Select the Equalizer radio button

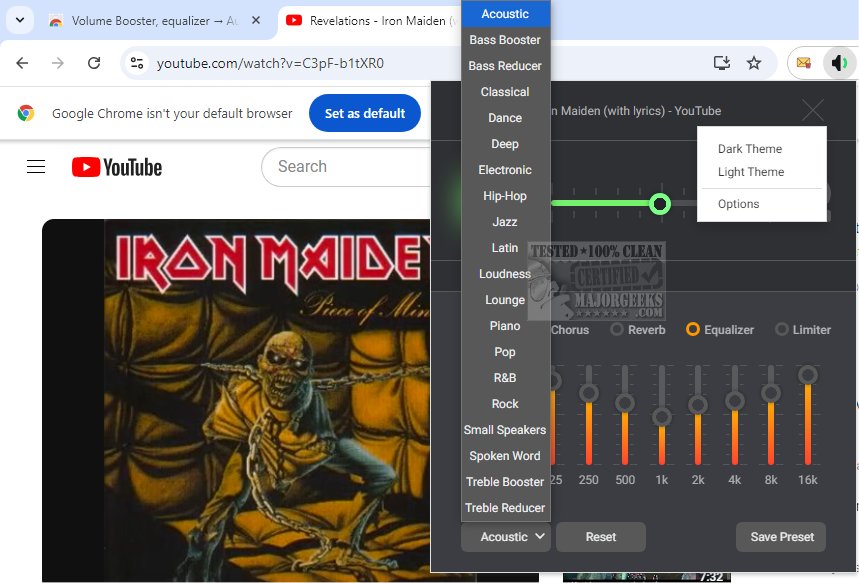click(x=693, y=329)
